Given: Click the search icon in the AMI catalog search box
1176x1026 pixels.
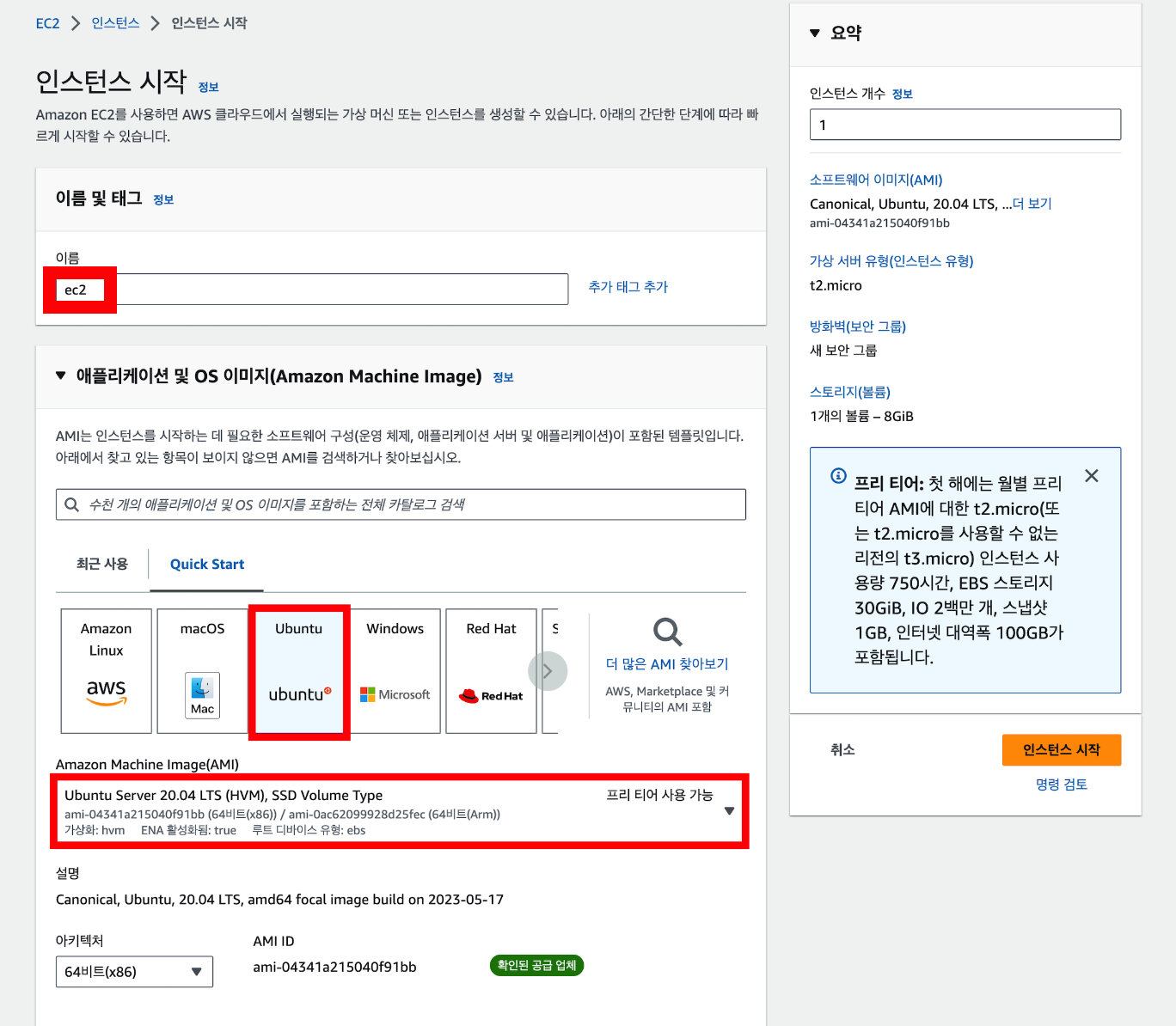Looking at the screenshot, I should (72, 504).
